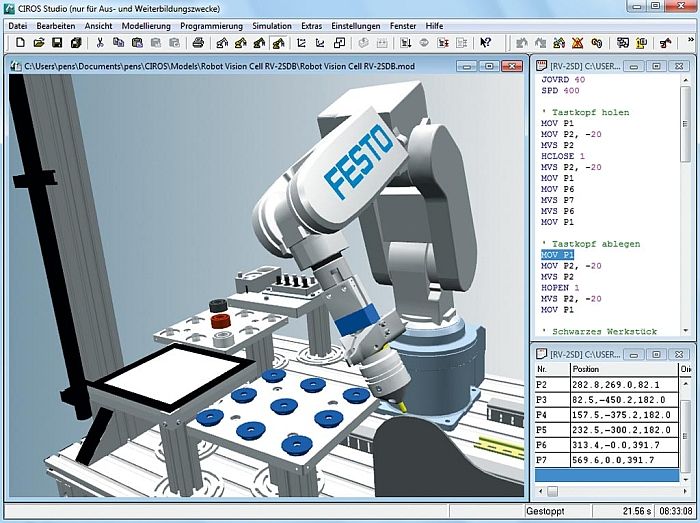Click the model window document icon in titlebar
The height and width of the screenshot is (523, 700).
(16, 66)
